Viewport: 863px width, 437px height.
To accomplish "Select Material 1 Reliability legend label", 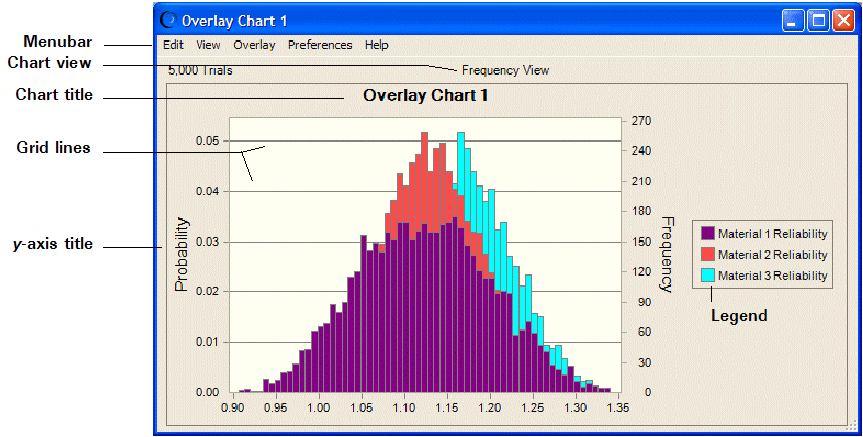I will coord(773,233).
